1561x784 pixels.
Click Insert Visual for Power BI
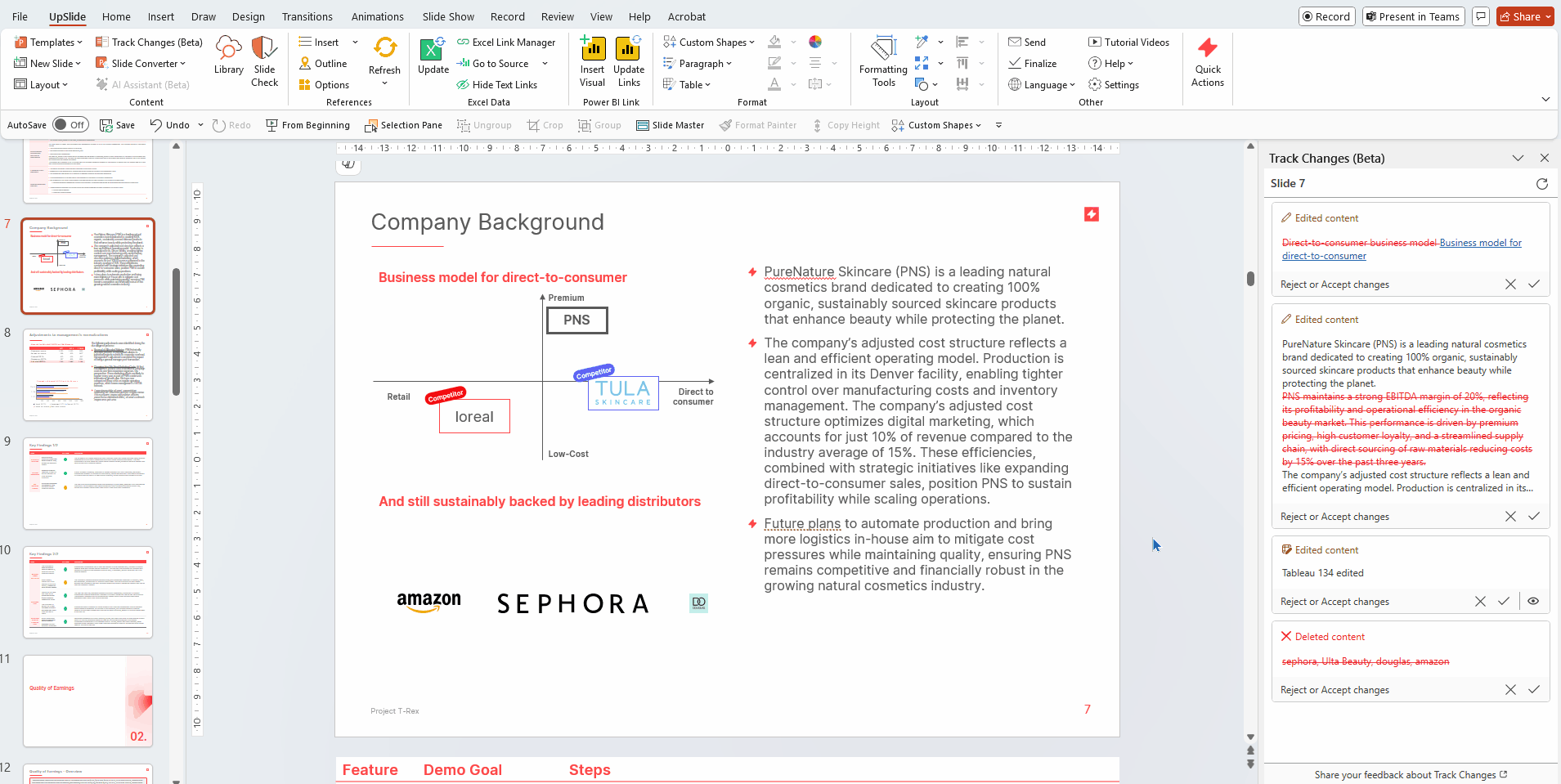click(592, 61)
